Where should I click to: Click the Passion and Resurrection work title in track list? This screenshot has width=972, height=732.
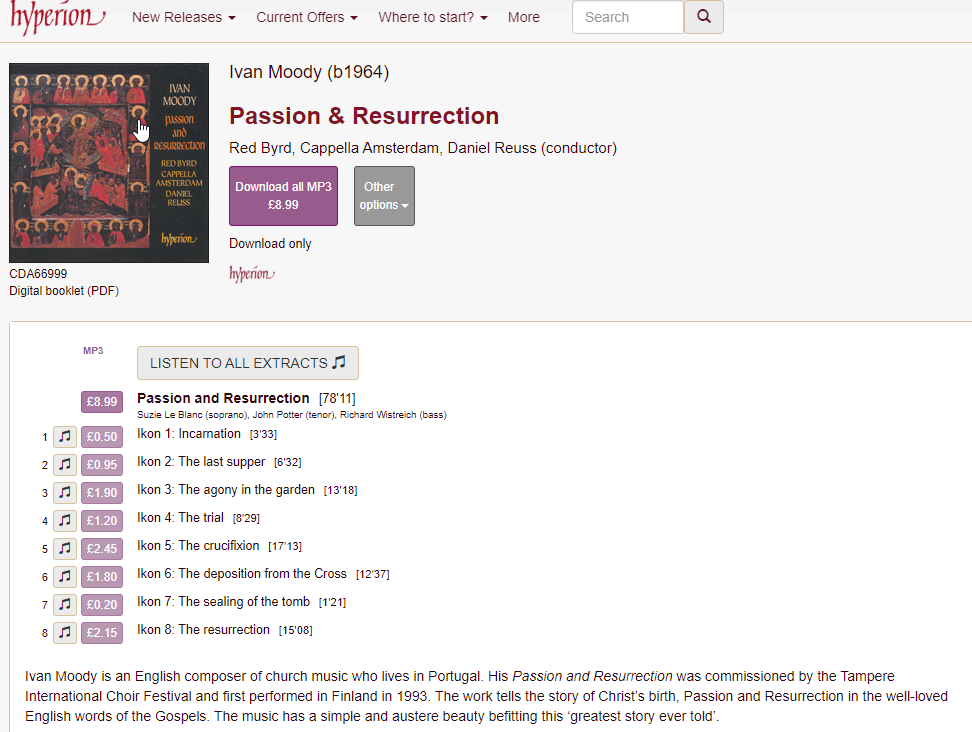(x=223, y=398)
